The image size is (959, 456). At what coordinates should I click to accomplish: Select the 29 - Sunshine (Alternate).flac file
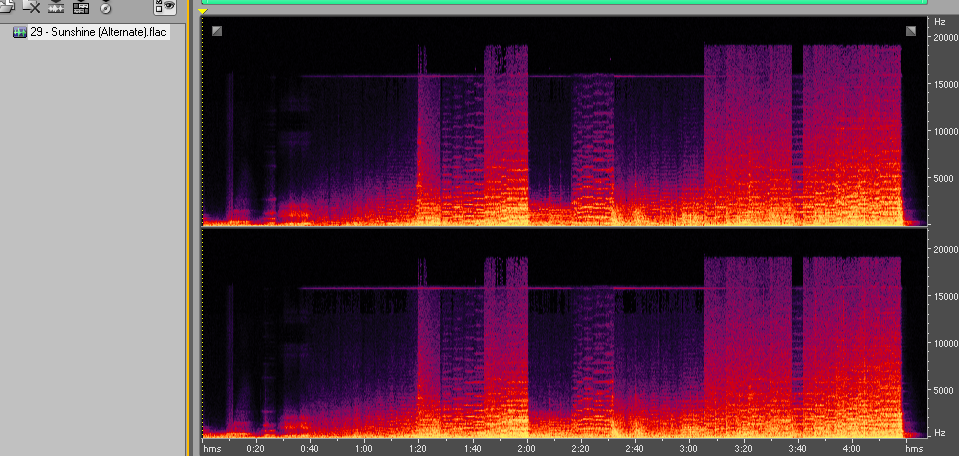(99, 32)
